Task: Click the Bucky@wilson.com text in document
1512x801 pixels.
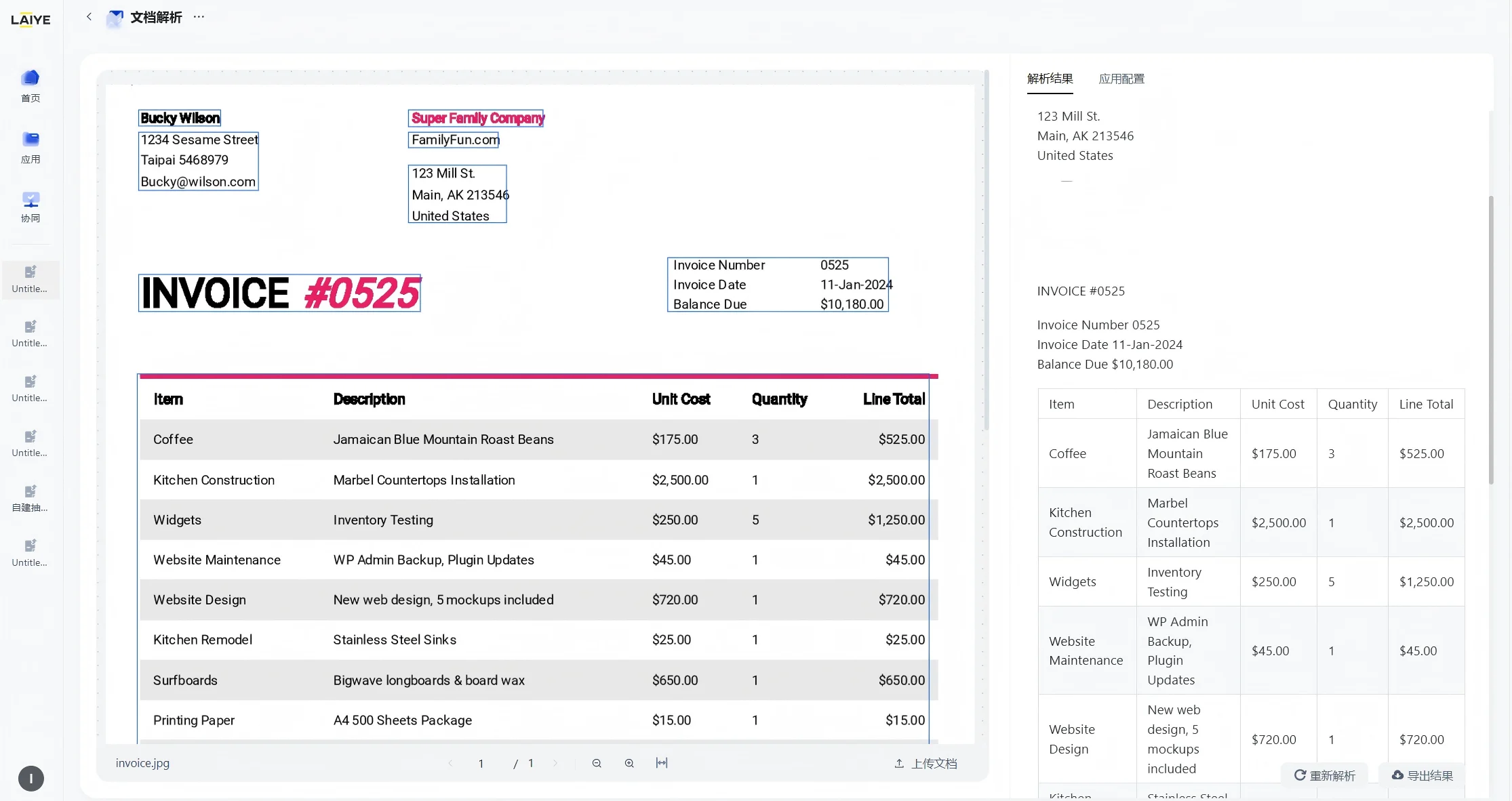Action: (198, 182)
